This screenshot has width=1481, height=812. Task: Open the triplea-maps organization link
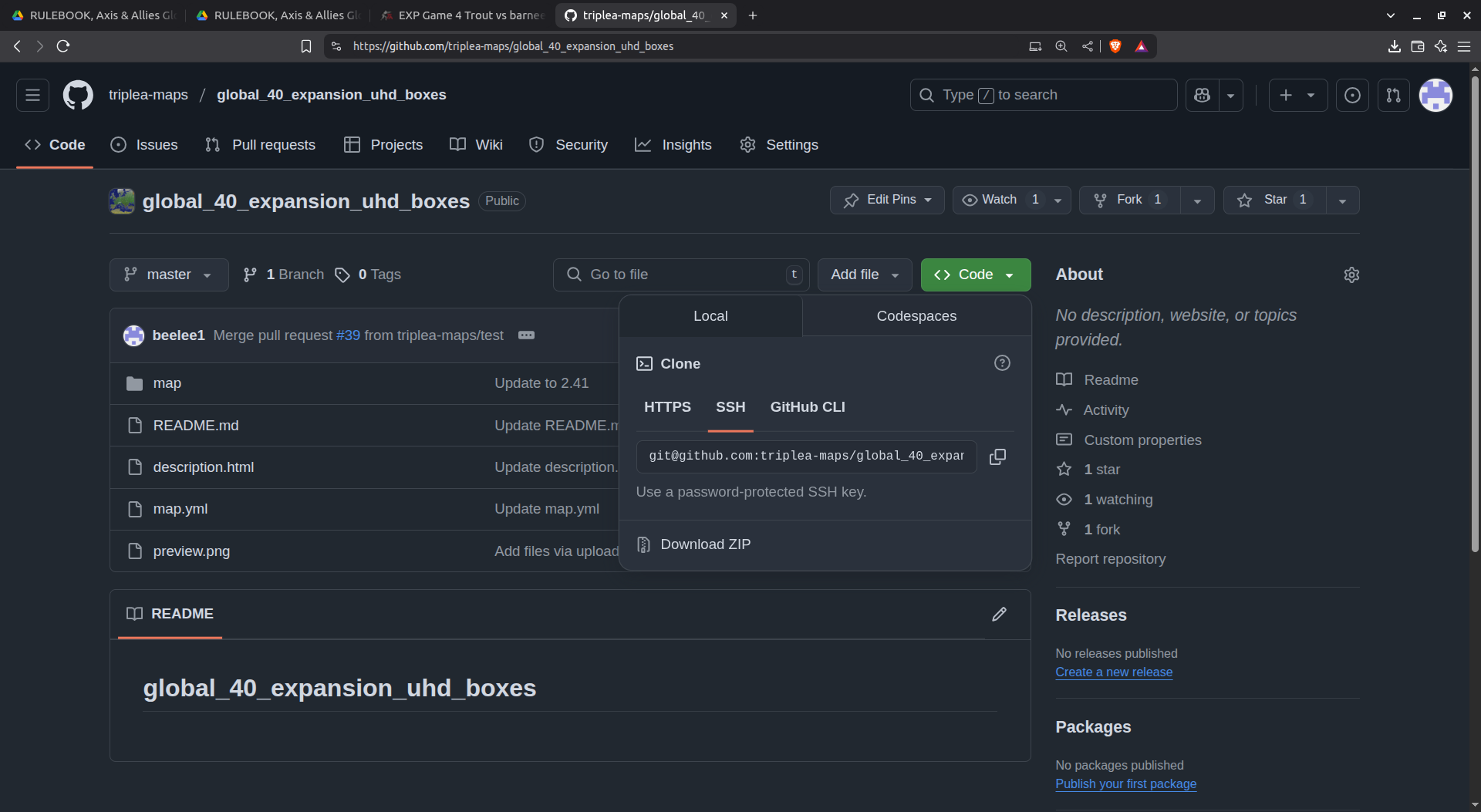(x=148, y=95)
